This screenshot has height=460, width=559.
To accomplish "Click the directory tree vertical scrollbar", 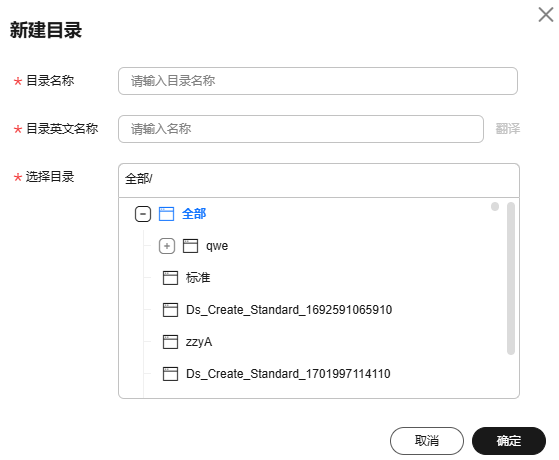I will pyautogui.click(x=511, y=278).
